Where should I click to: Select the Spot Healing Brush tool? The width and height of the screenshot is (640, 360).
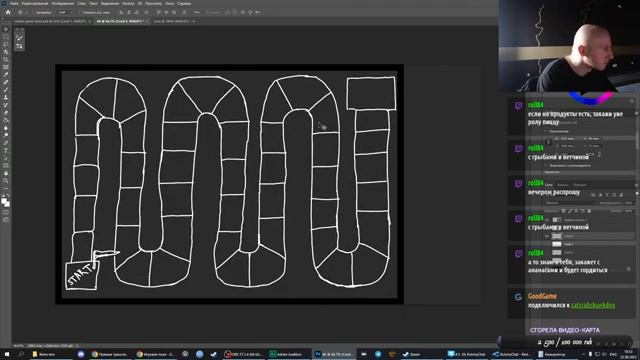(6, 82)
